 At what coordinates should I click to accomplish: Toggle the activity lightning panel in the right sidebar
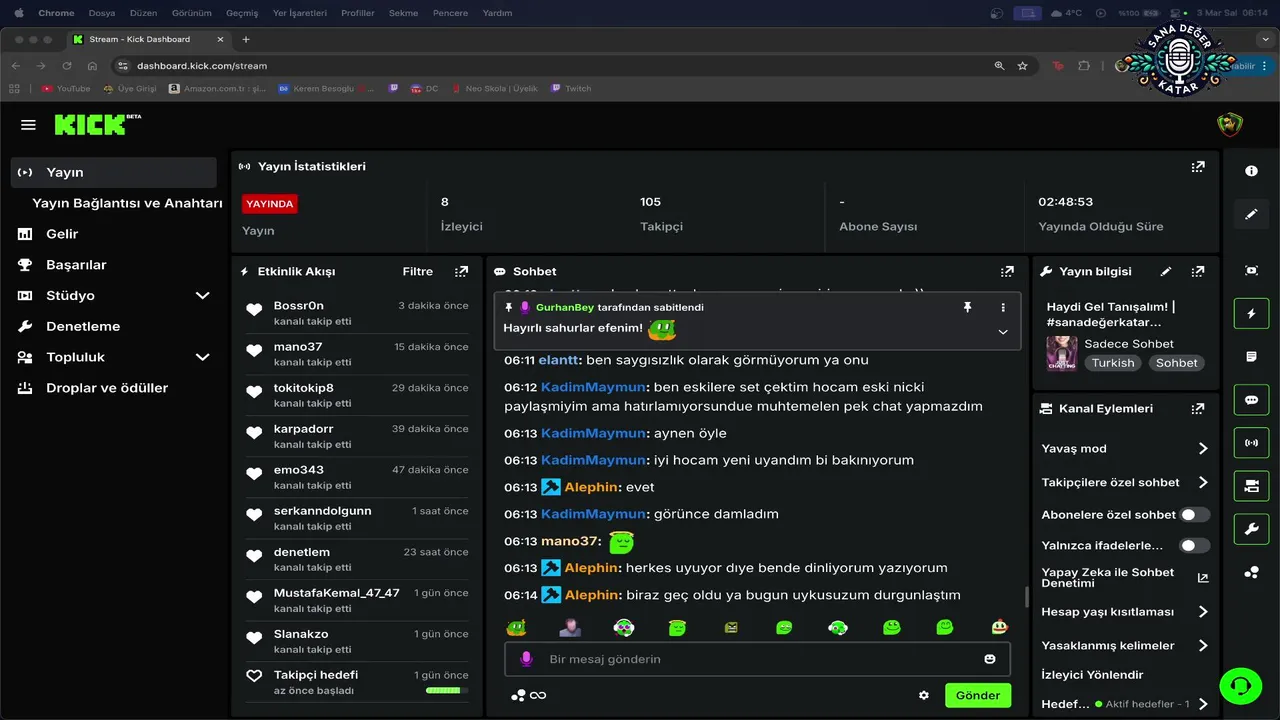pyautogui.click(x=1251, y=313)
